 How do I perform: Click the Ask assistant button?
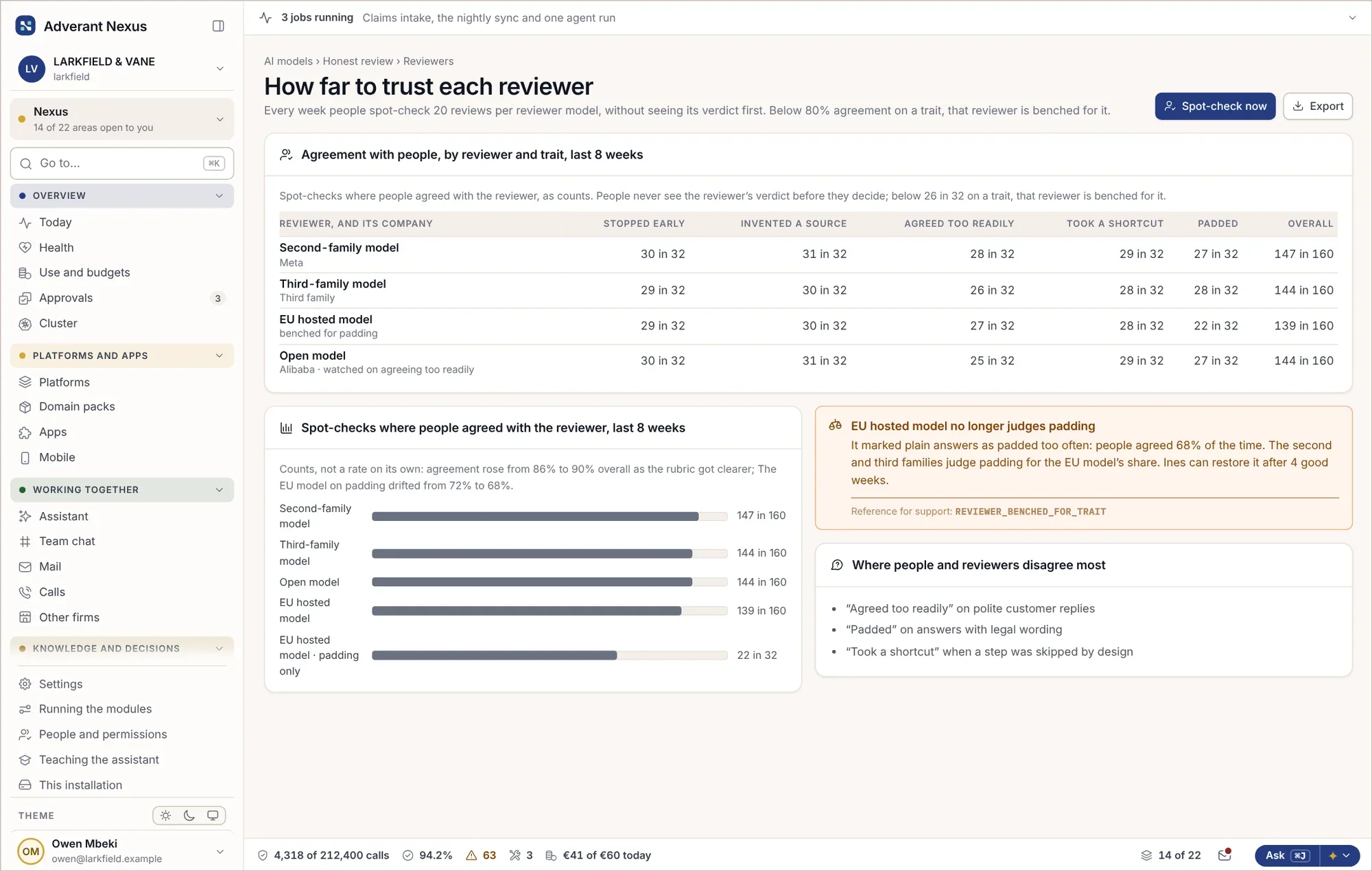coord(1287,856)
